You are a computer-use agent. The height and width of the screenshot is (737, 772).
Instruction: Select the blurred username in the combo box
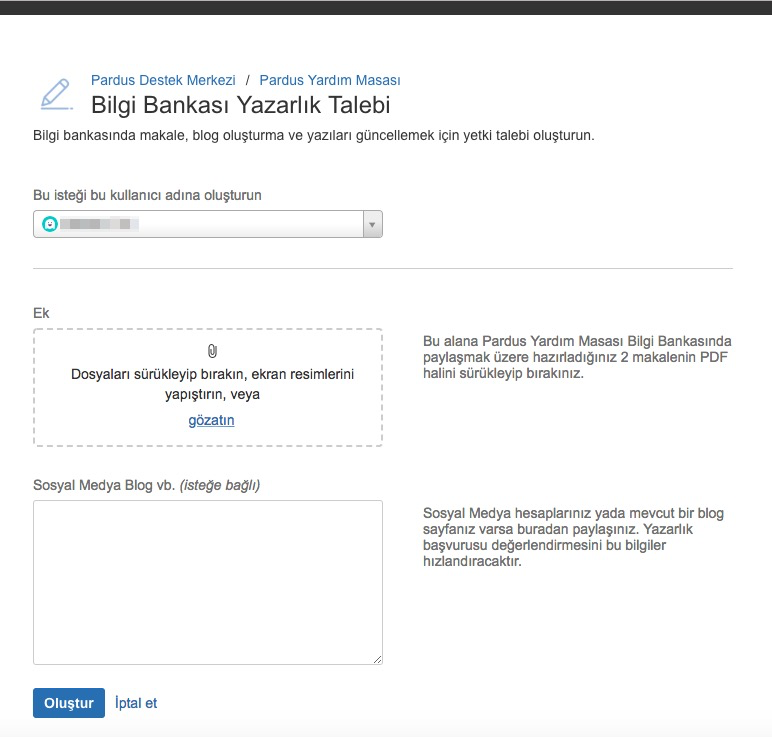click(x=98, y=224)
